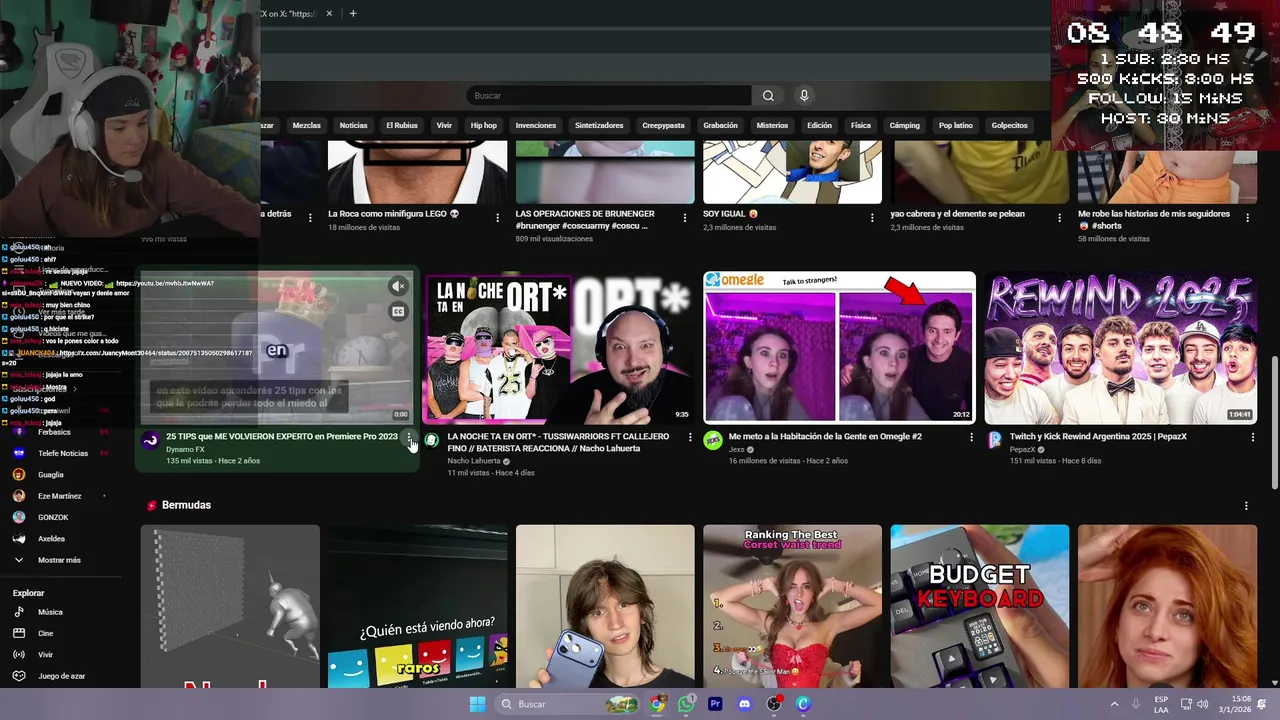Open the BUDGET KEYBOARD short thumbnail
Viewport: 1280px width, 720px height.
point(979,606)
